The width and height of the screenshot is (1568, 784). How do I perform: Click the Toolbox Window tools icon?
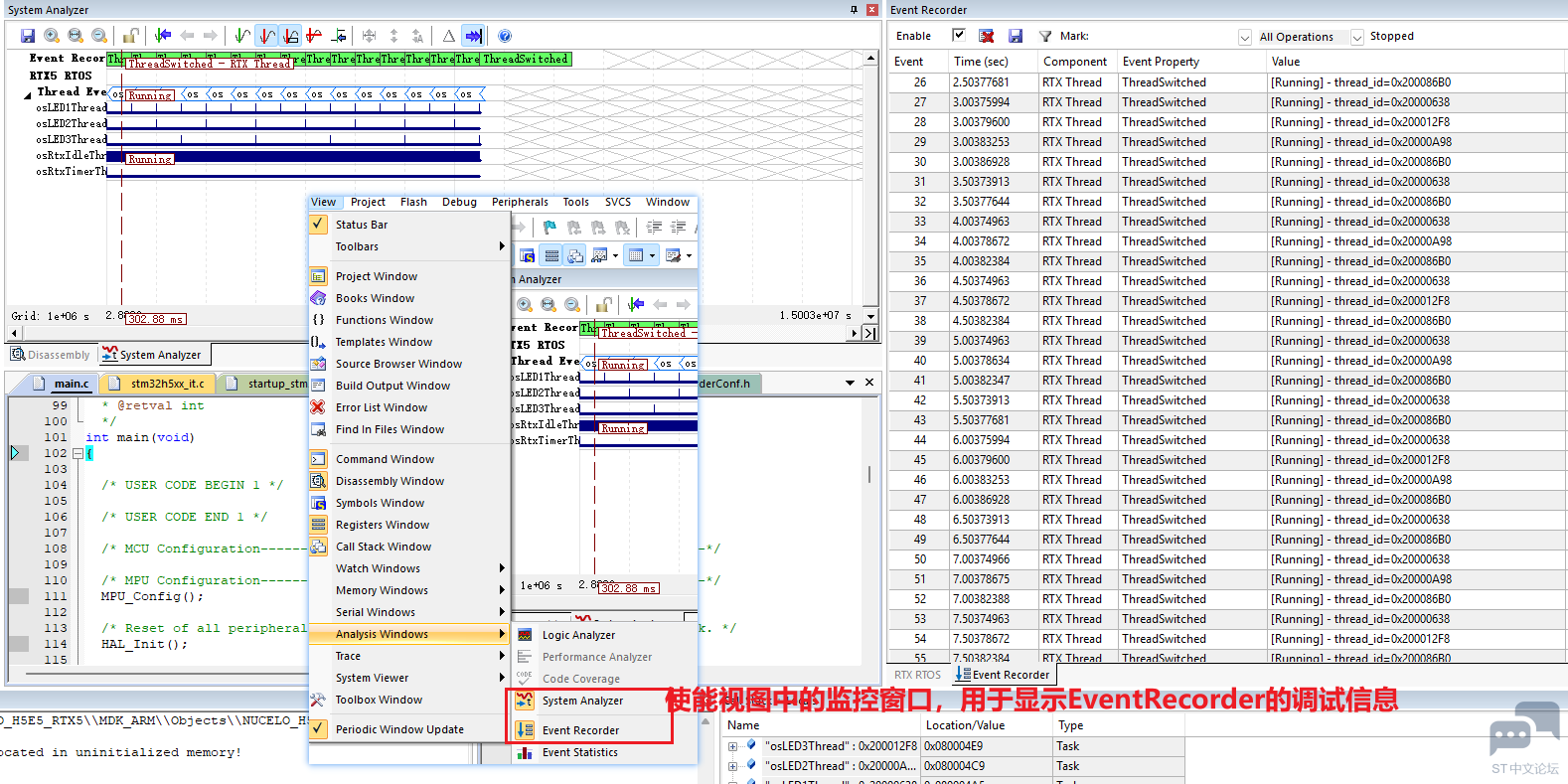point(318,700)
